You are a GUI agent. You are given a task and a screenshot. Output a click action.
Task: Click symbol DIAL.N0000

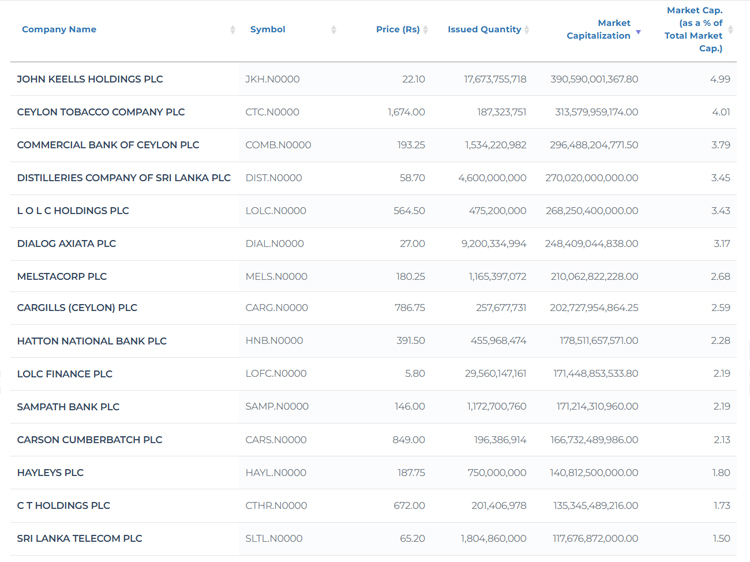[274, 243]
